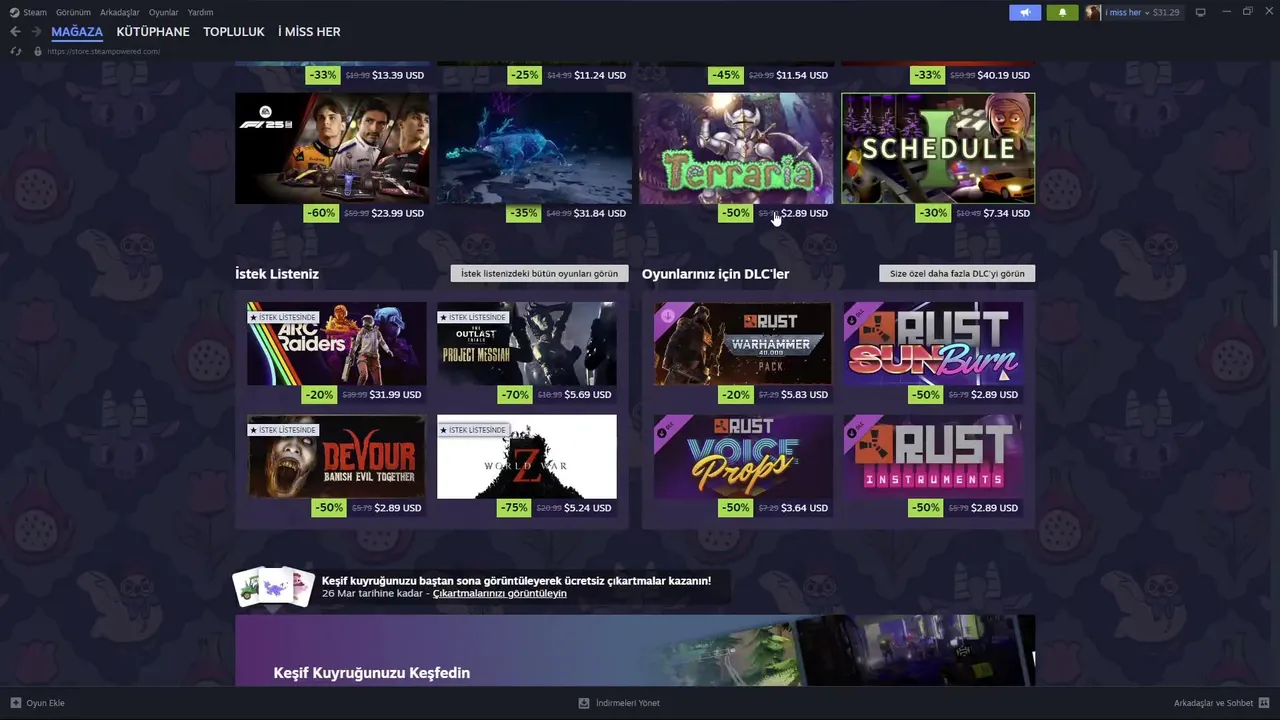Screen dimensions: 1280x720
Task: Open the Rust Sunburn DLC
Action: click(933, 344)
